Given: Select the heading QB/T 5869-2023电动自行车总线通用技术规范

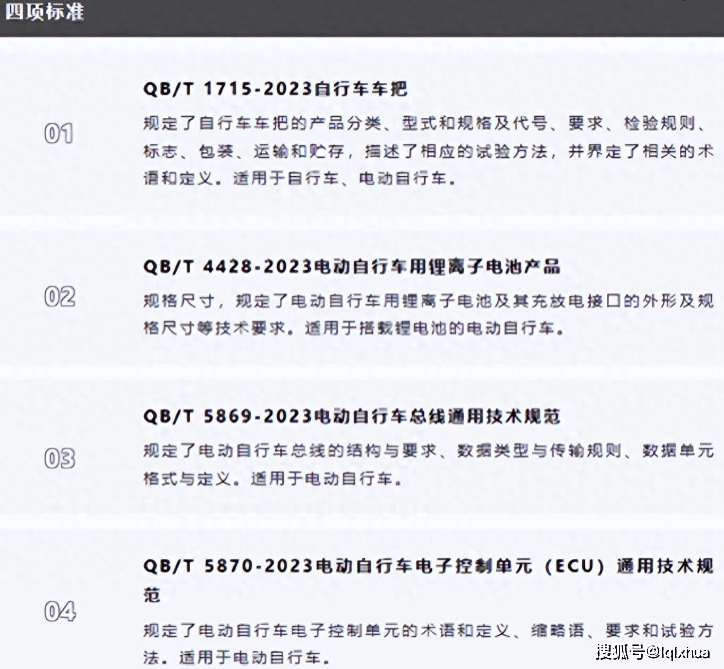Looking at the screenshot, I should point(352,416).
